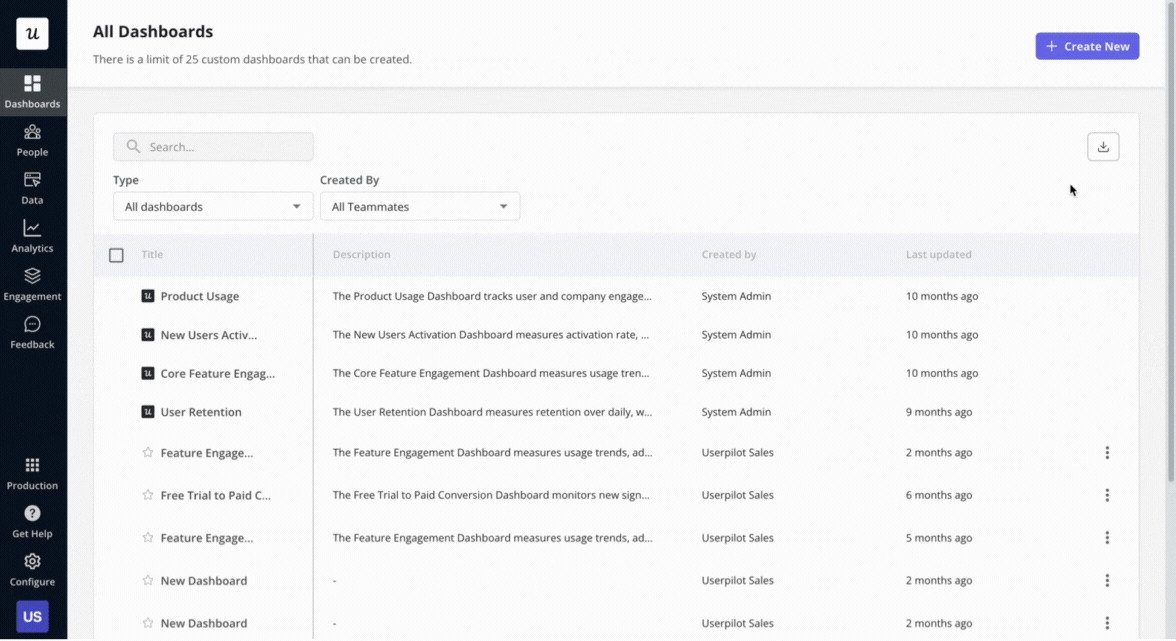This screenshot has height=641, width=1176.
Task: Open the kebab menu for Free Trial to Paid
Action: pyautogui.click(x=1107, y=494)
